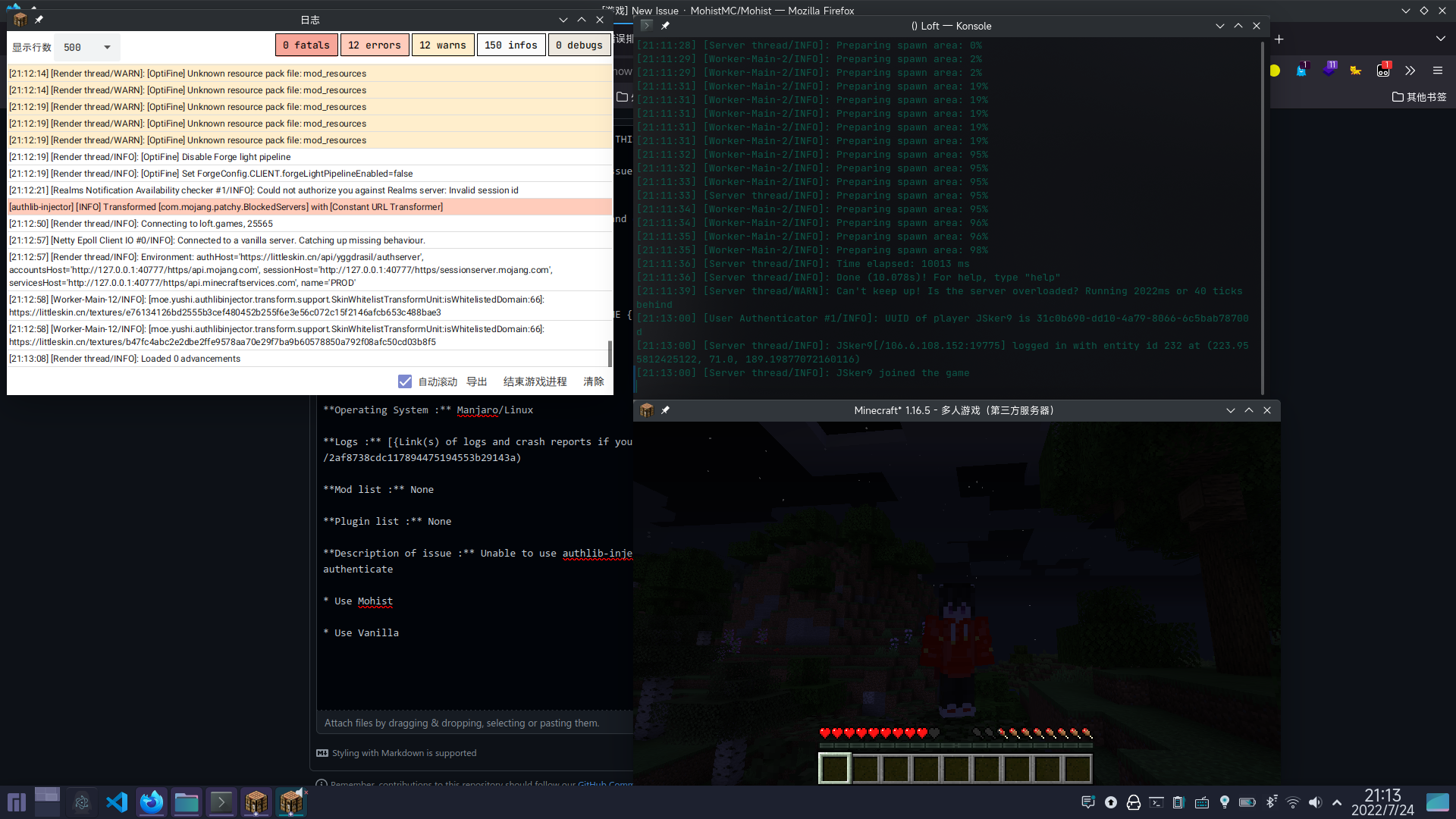
Task: Disable the 自动滚动 auto-scroll checkbox
Action: 406,381
